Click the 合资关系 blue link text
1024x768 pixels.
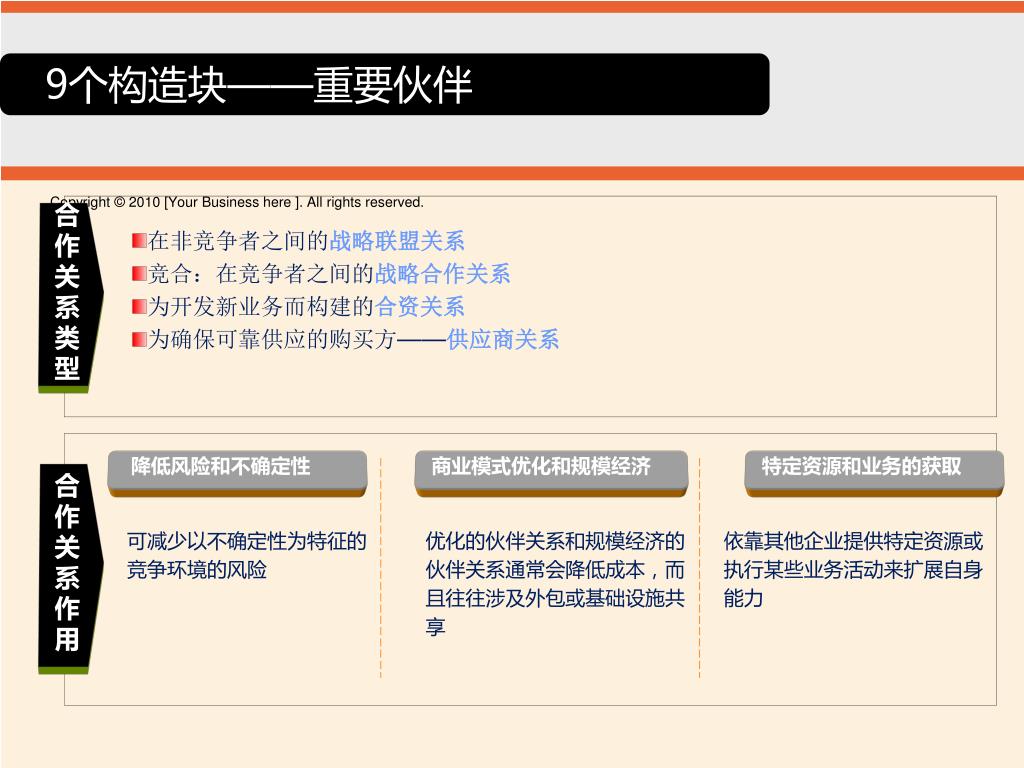(x=420, y=306)
